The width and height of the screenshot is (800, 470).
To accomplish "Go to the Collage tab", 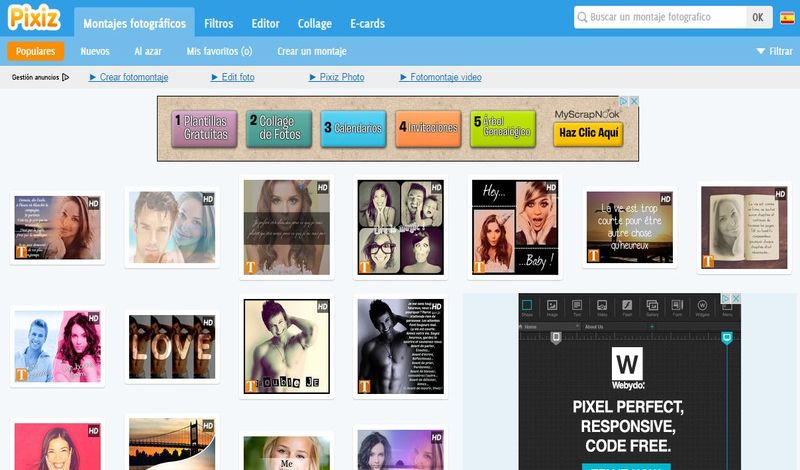I will coord(314,23).
